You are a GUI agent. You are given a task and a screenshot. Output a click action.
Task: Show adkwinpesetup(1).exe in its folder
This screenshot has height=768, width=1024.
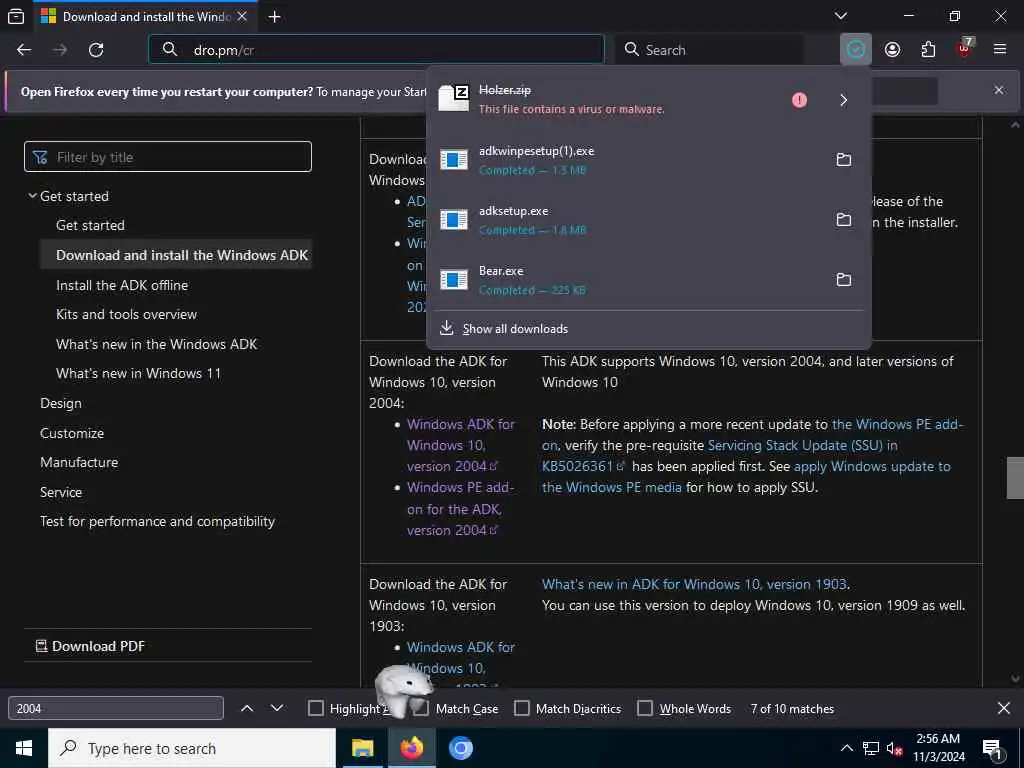coord(844,159)
